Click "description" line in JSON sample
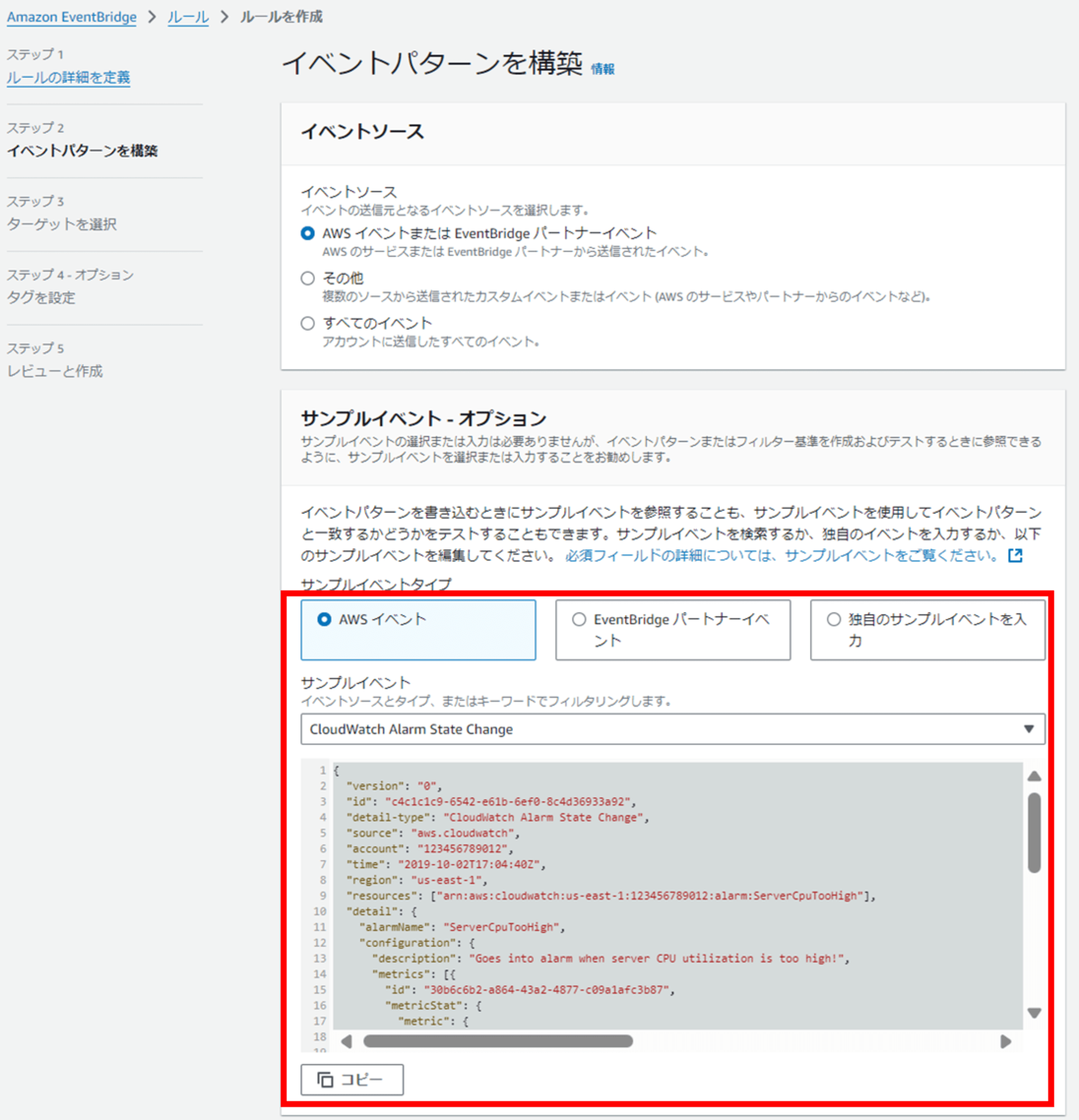This screenshot has width=1079, height=1120. point(610,958)
